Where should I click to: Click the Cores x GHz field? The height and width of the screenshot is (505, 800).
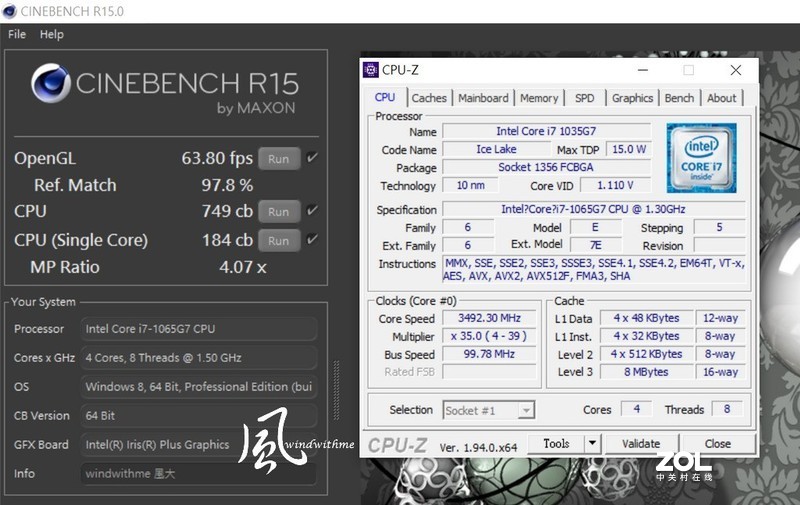point(198,358)
